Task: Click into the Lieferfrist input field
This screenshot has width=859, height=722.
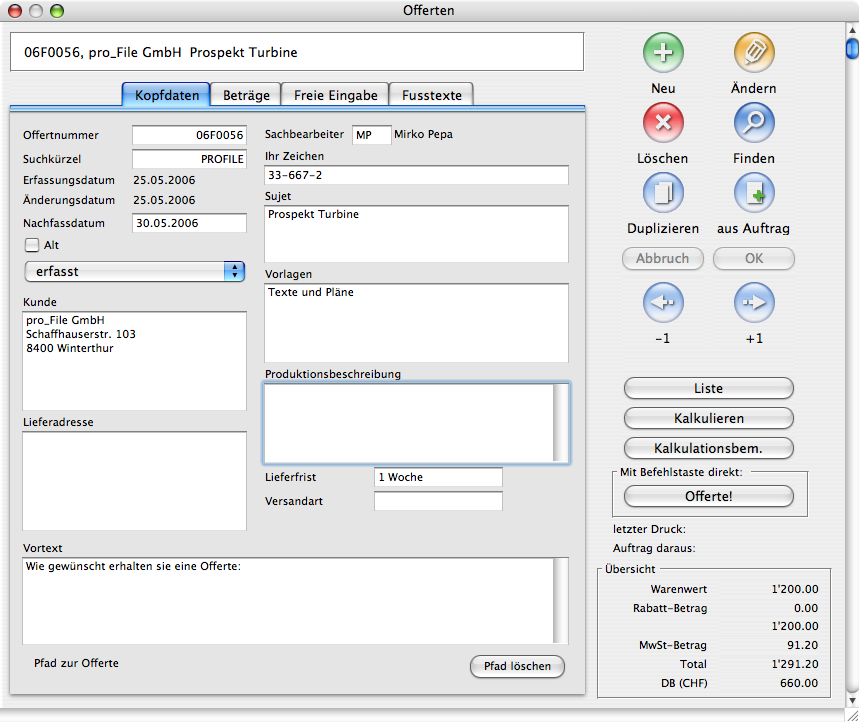Action: [x=438, y=478]
